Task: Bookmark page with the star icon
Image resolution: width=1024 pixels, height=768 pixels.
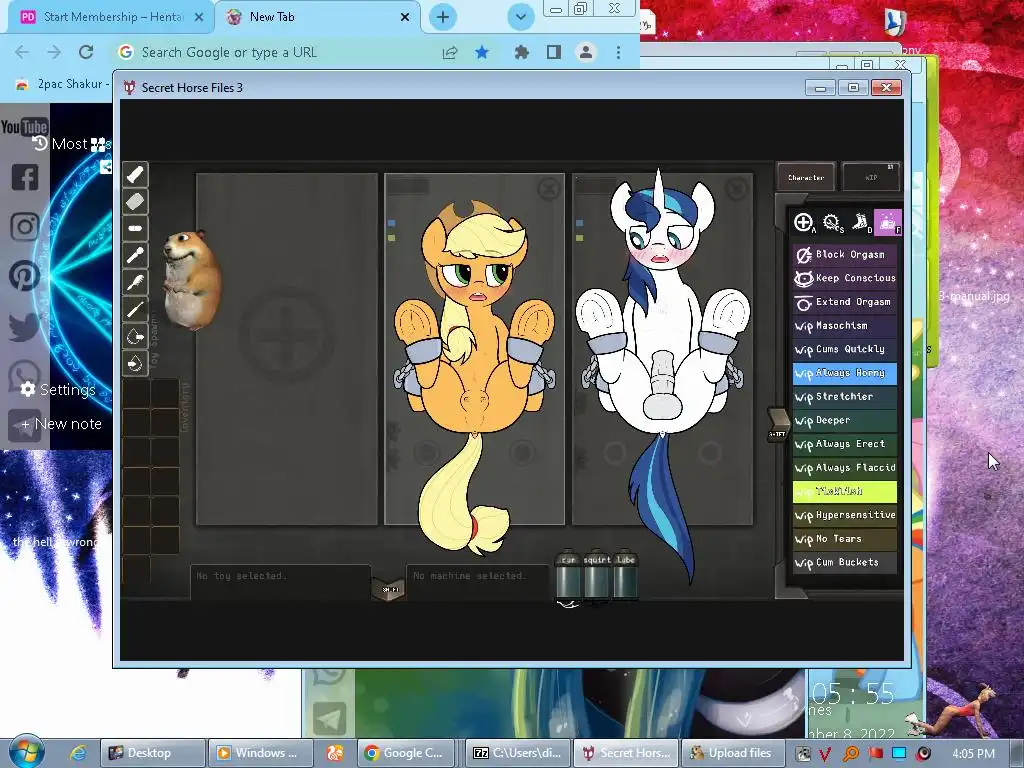Action: pos(482,52)
